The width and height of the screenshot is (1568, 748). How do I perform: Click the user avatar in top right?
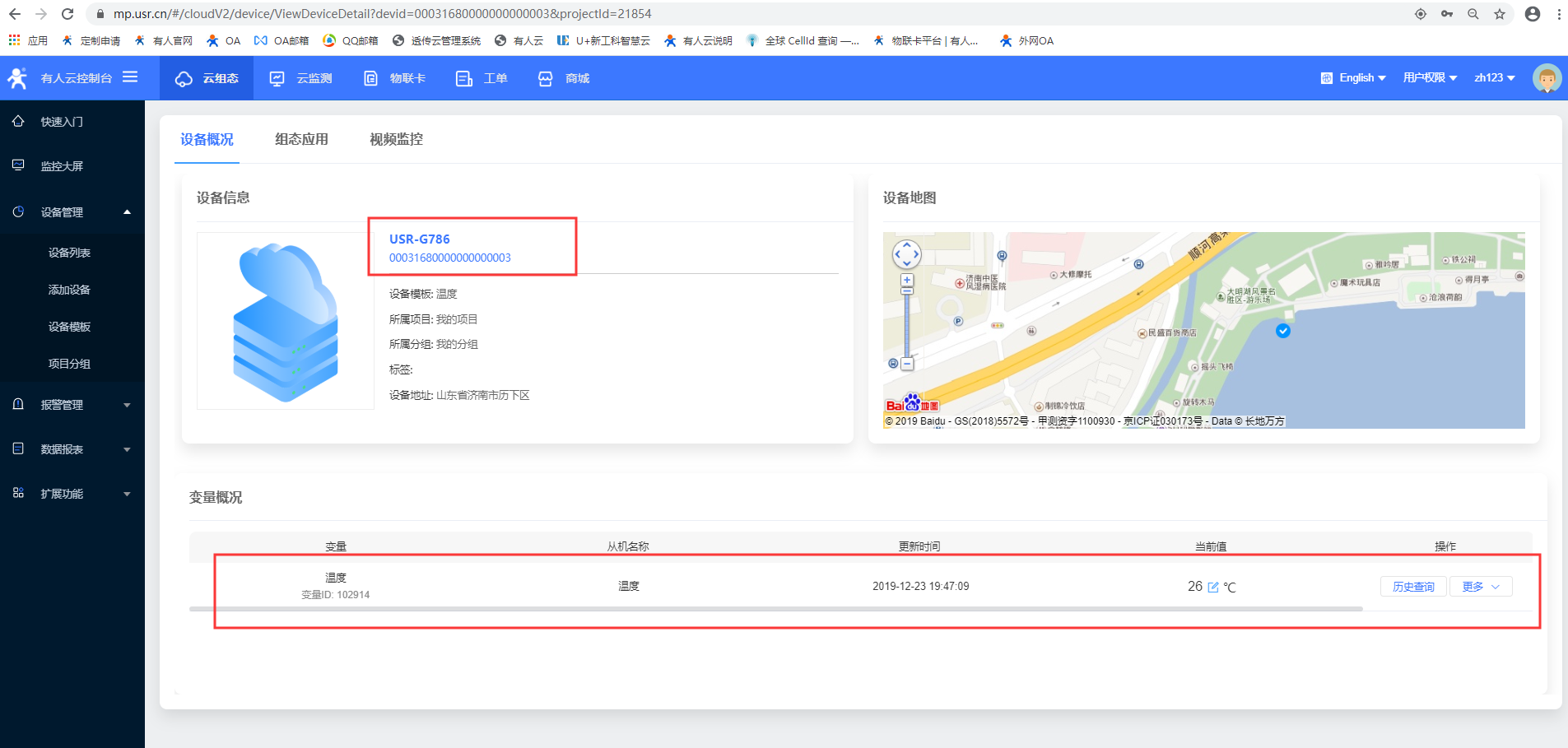coord(1547,78)
